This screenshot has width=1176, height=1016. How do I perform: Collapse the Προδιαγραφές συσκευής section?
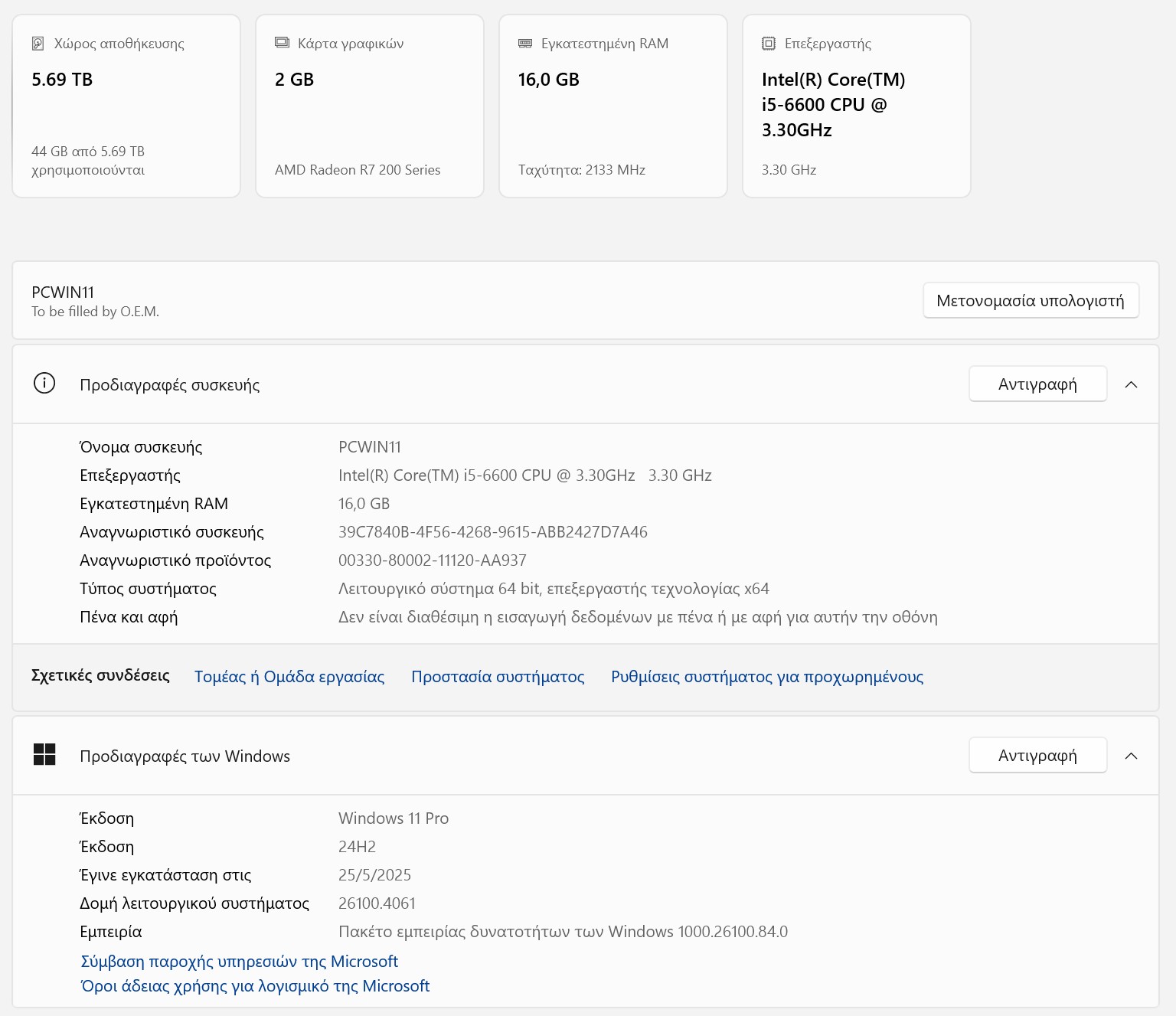pos(1131,384)
